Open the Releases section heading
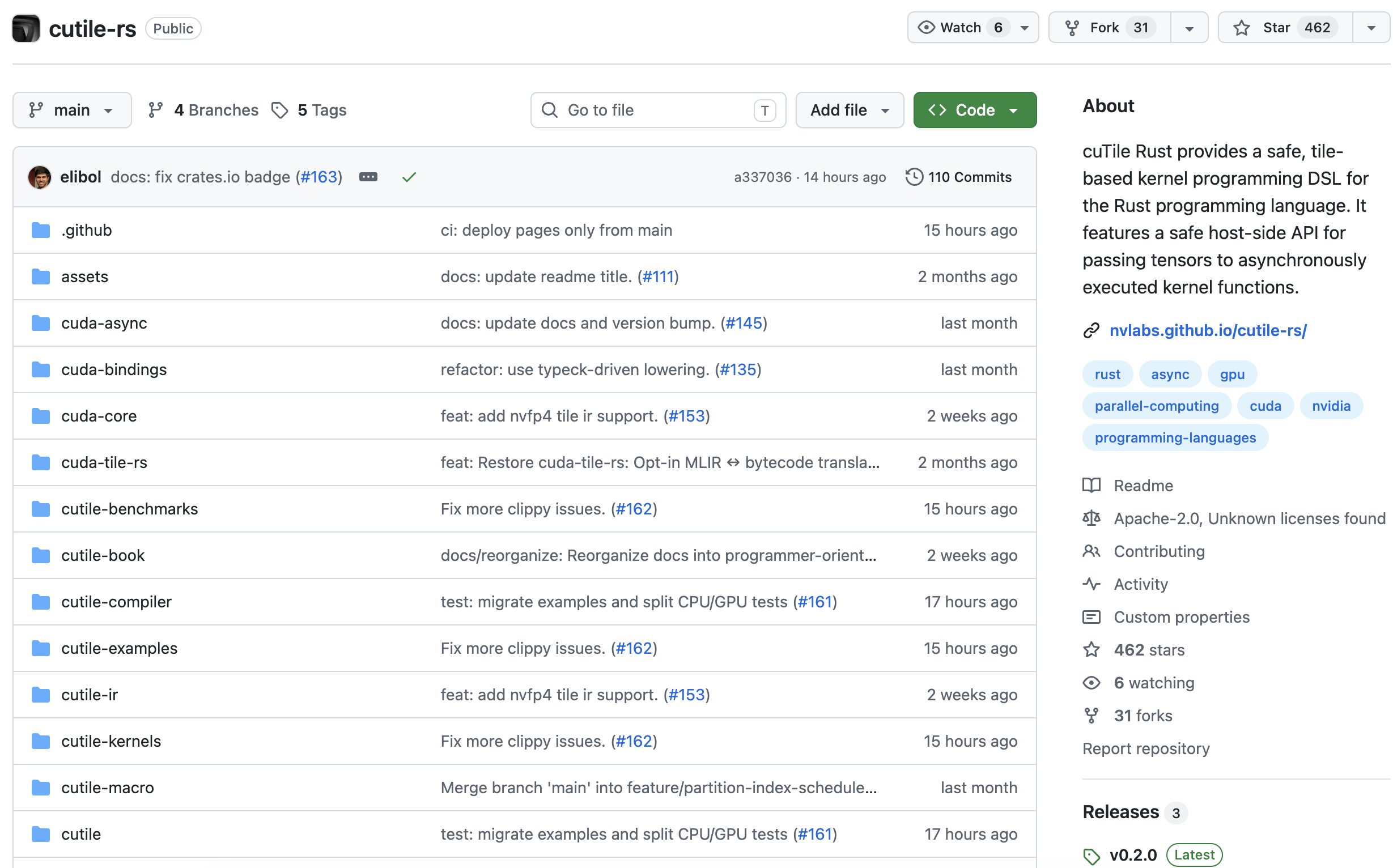 coord(1121,812)
